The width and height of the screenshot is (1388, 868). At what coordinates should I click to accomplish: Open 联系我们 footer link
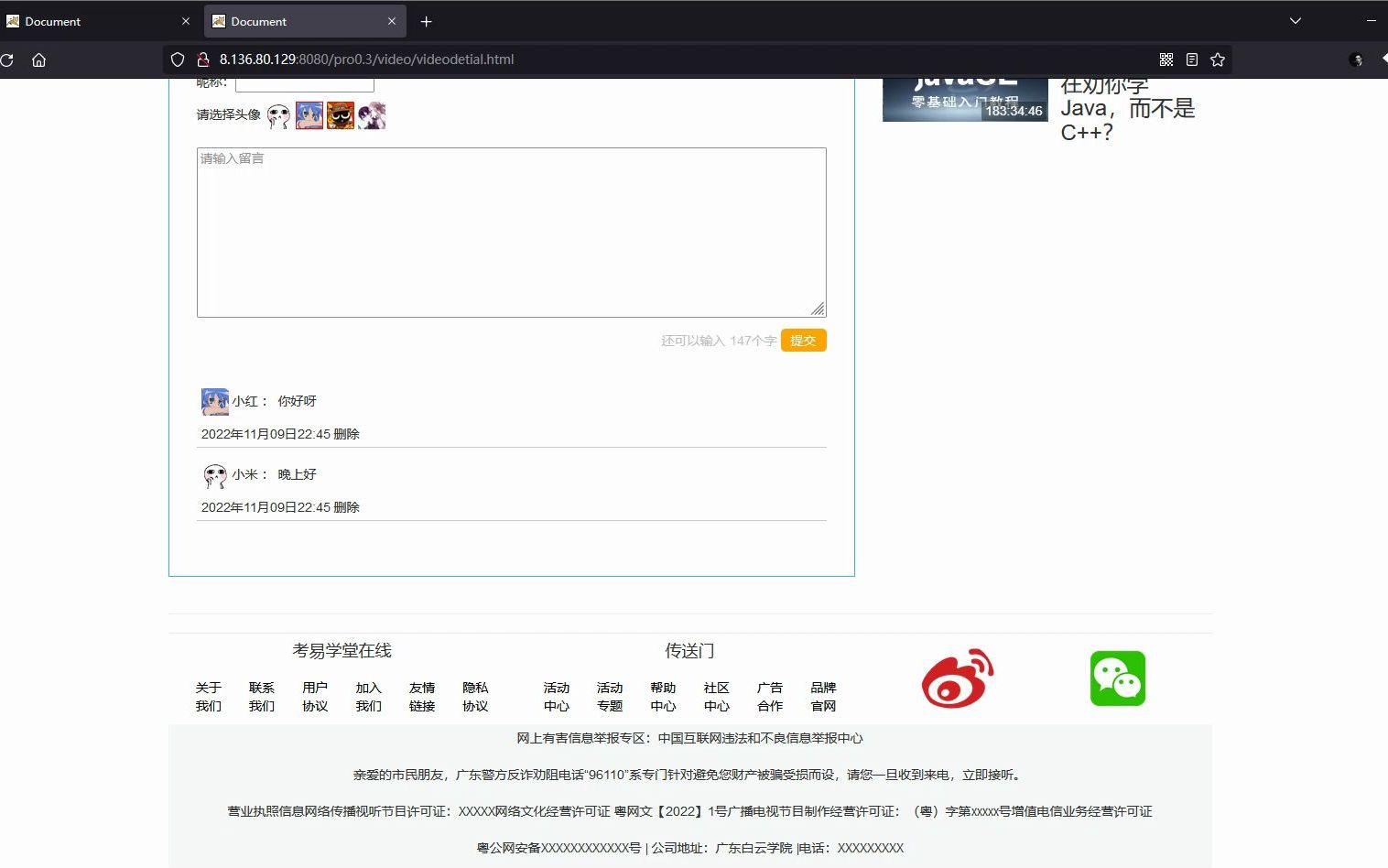click(x=262, y=697)
